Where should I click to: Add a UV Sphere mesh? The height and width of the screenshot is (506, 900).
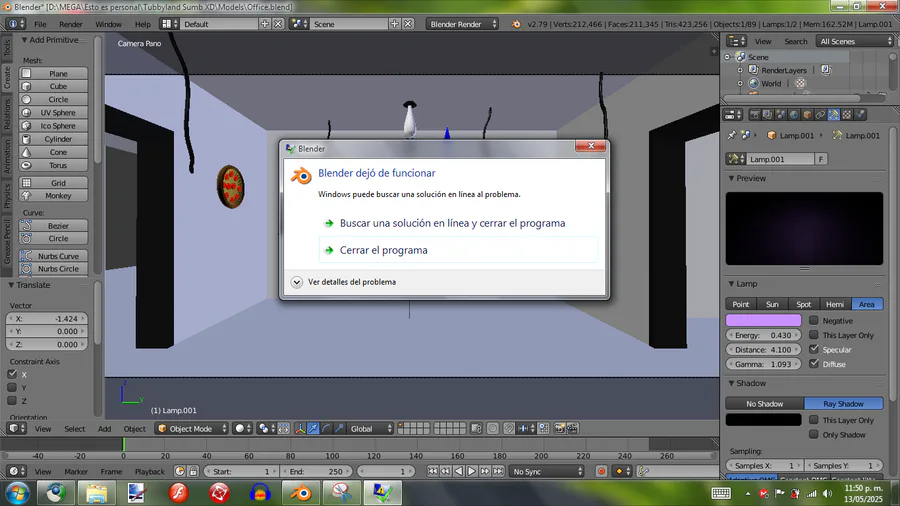53,112
